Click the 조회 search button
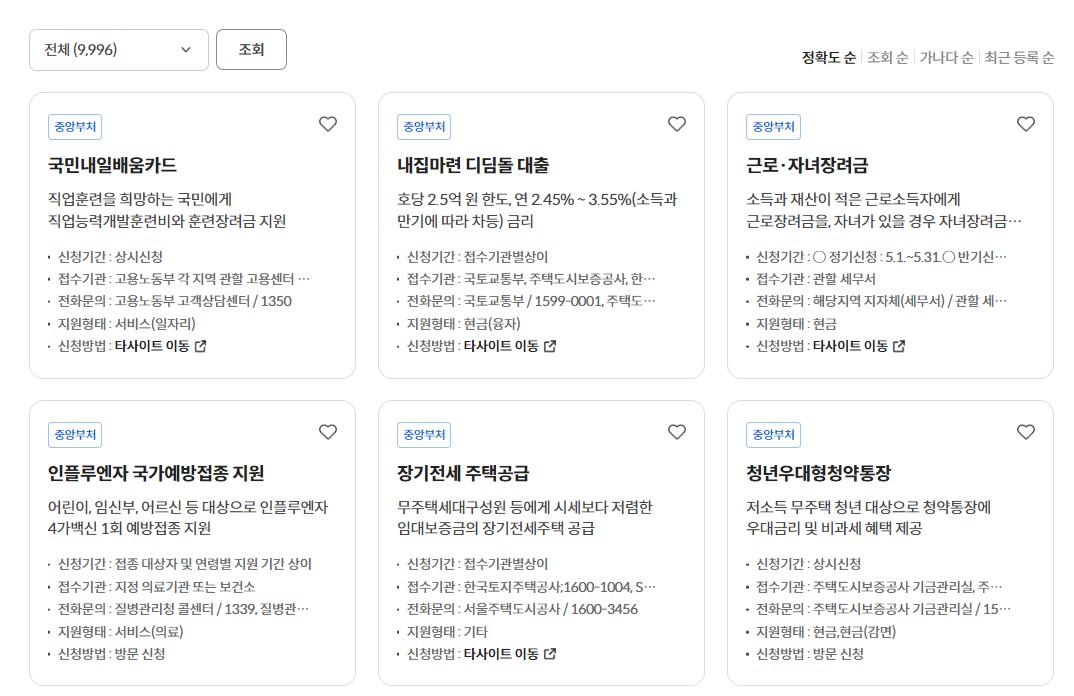This screenshot has width=1074, height=696. coord(251,48)
